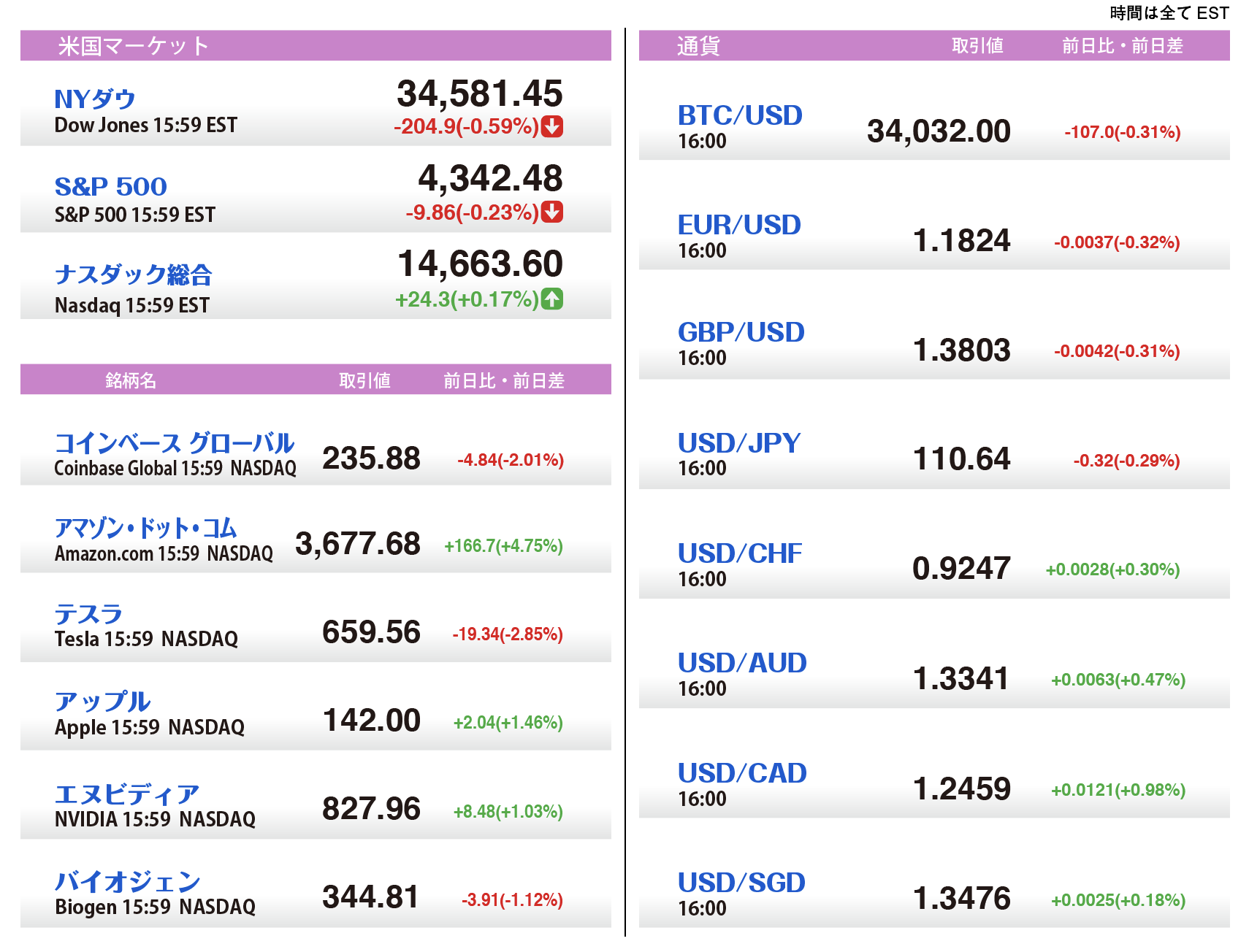Screen dimensions: 1249x952
Task: Click the red down arrow beside Dow Jones
Action: point(552,126)
